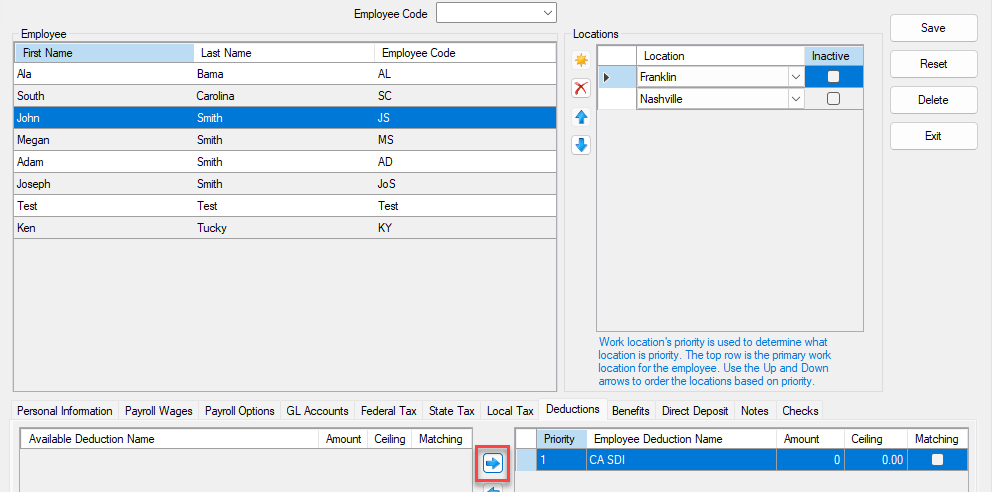Viewport: 993px width, 492px height.
Task: Click the Save button
Action: [x=933, y=28]
